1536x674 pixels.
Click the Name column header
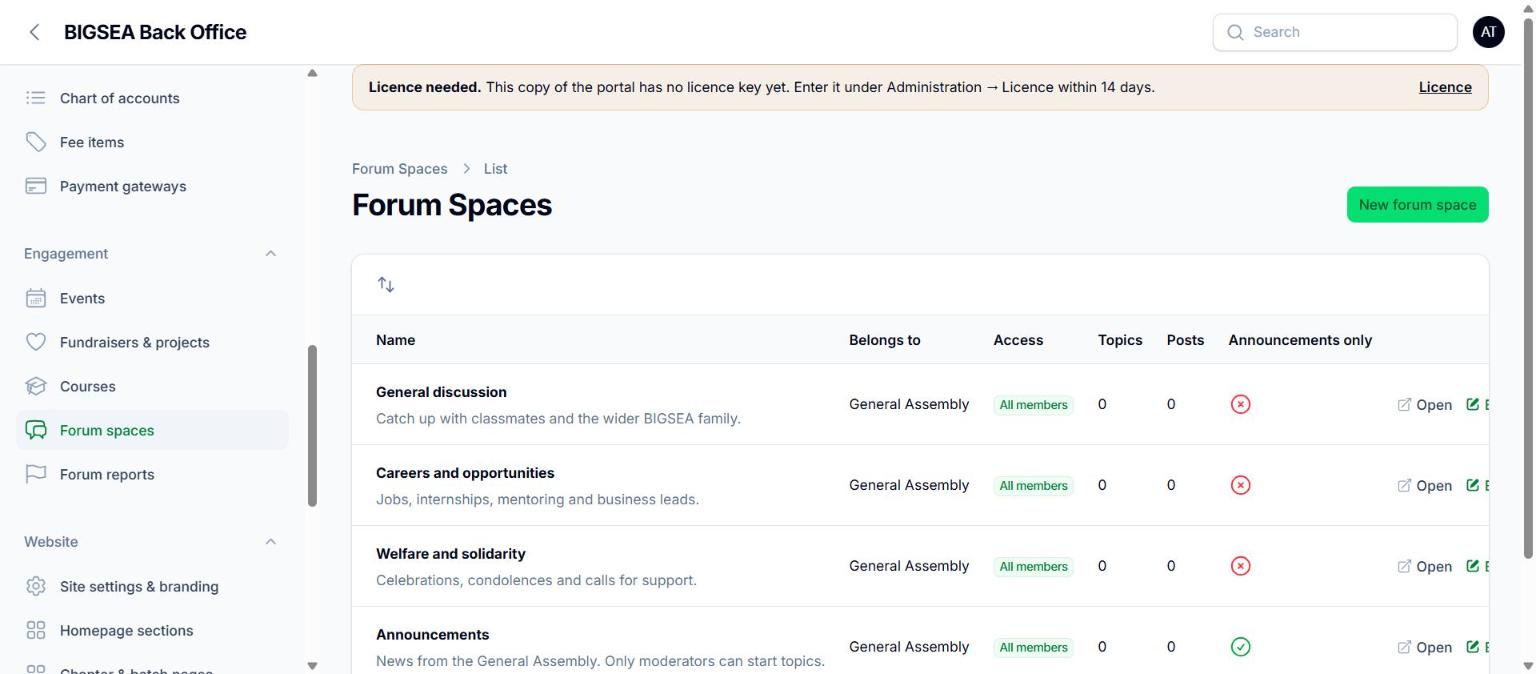[x=395, y=340]
